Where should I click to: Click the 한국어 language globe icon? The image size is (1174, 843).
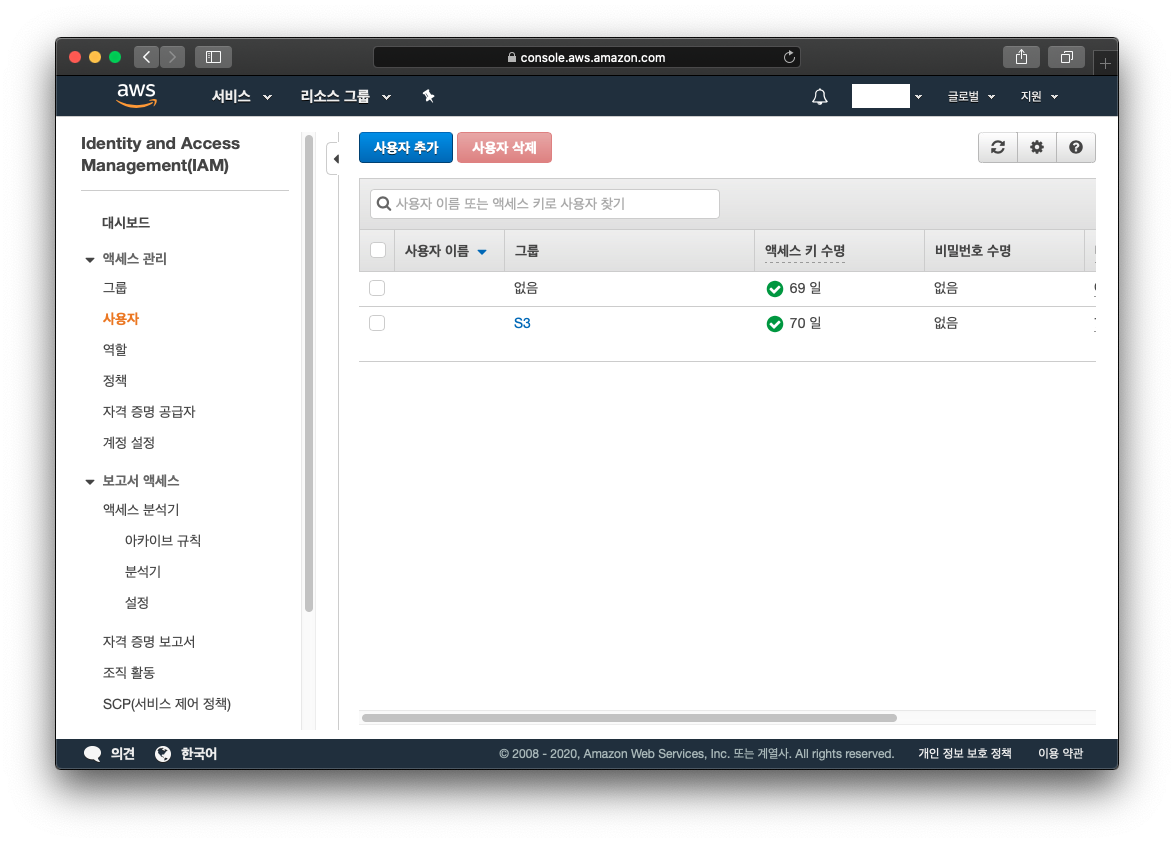click(x=162, y=753)
